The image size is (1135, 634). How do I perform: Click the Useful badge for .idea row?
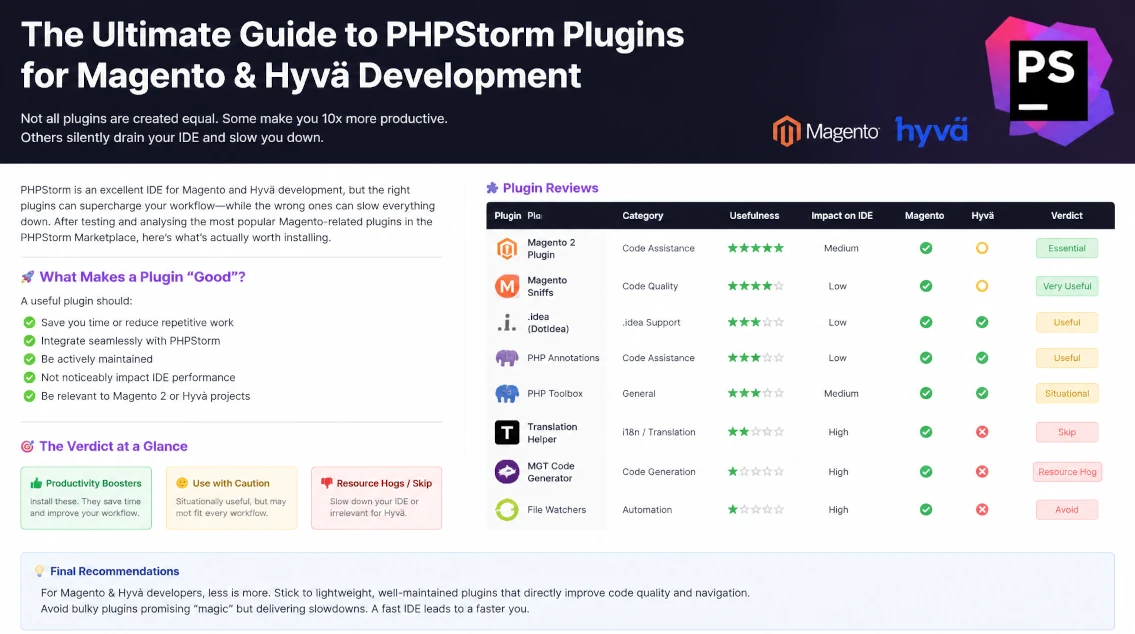[x=1067, y=322]
